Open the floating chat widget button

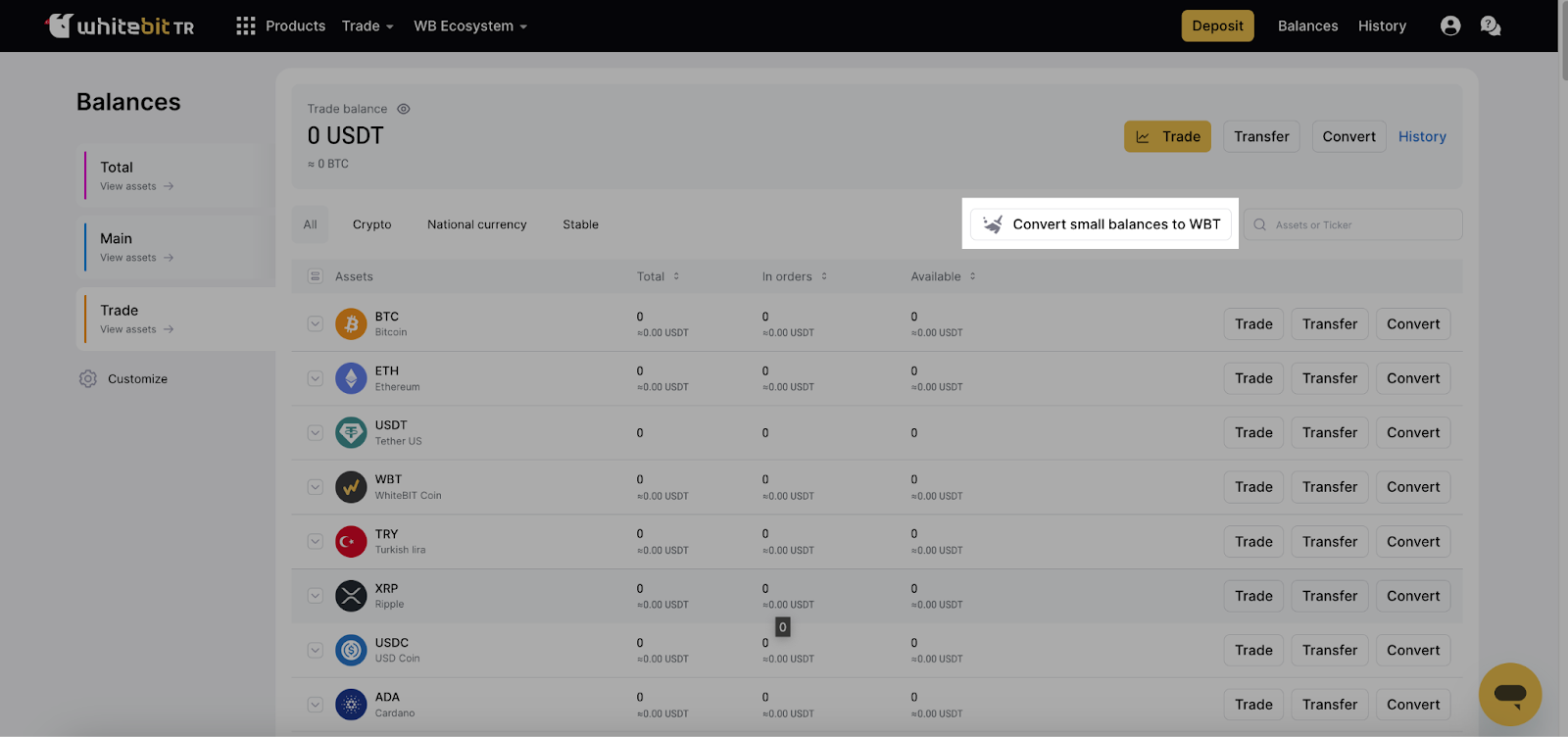(x=1510, y=695)
